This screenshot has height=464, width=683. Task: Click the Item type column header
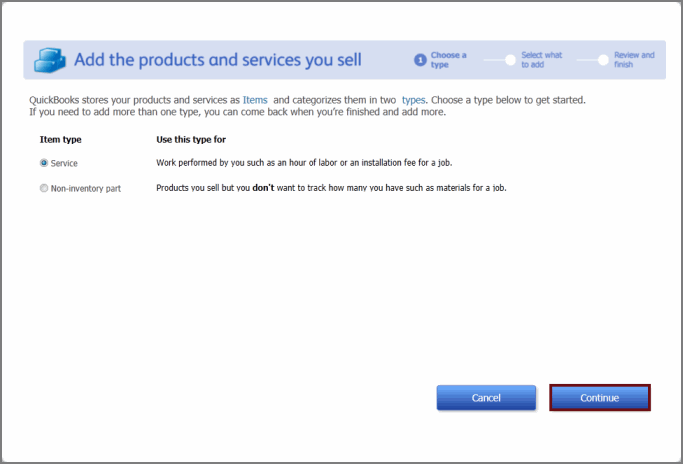point(61,139)
